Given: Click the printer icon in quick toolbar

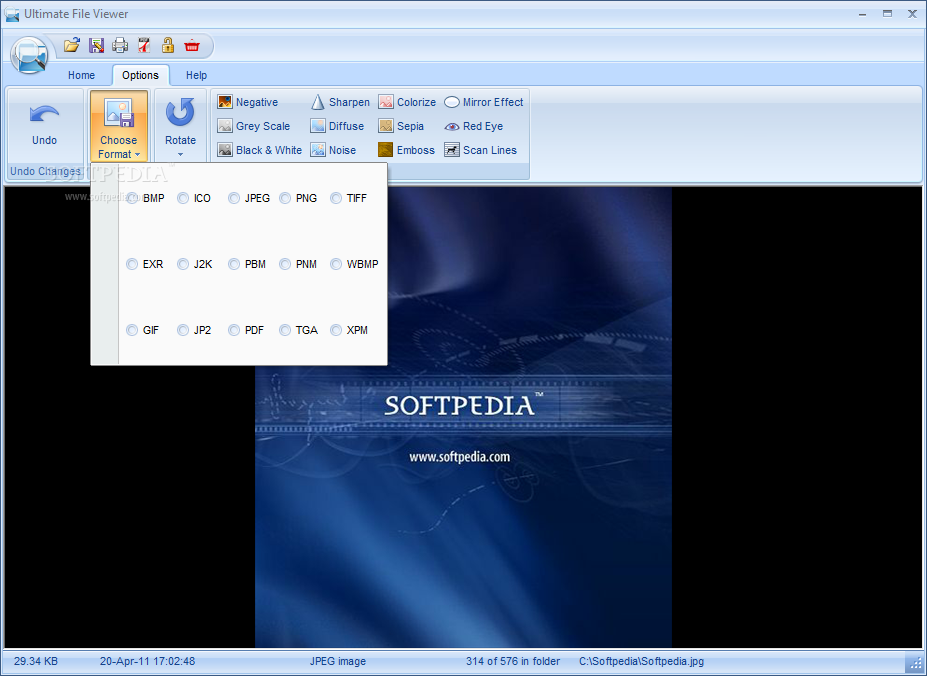Looking at the screenshot, I should point(120,45).
